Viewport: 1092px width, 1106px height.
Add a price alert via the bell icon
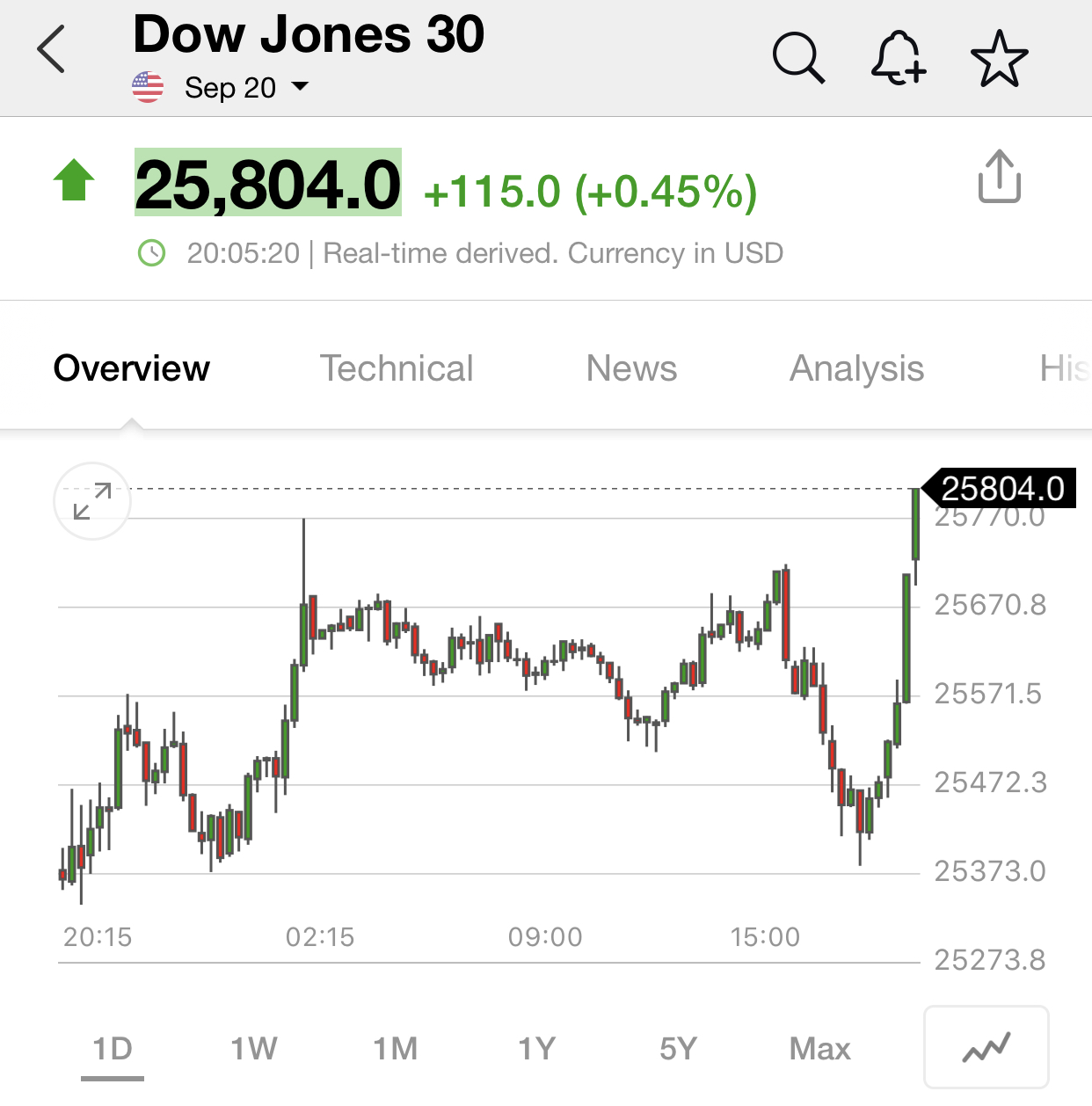(899, 58)
